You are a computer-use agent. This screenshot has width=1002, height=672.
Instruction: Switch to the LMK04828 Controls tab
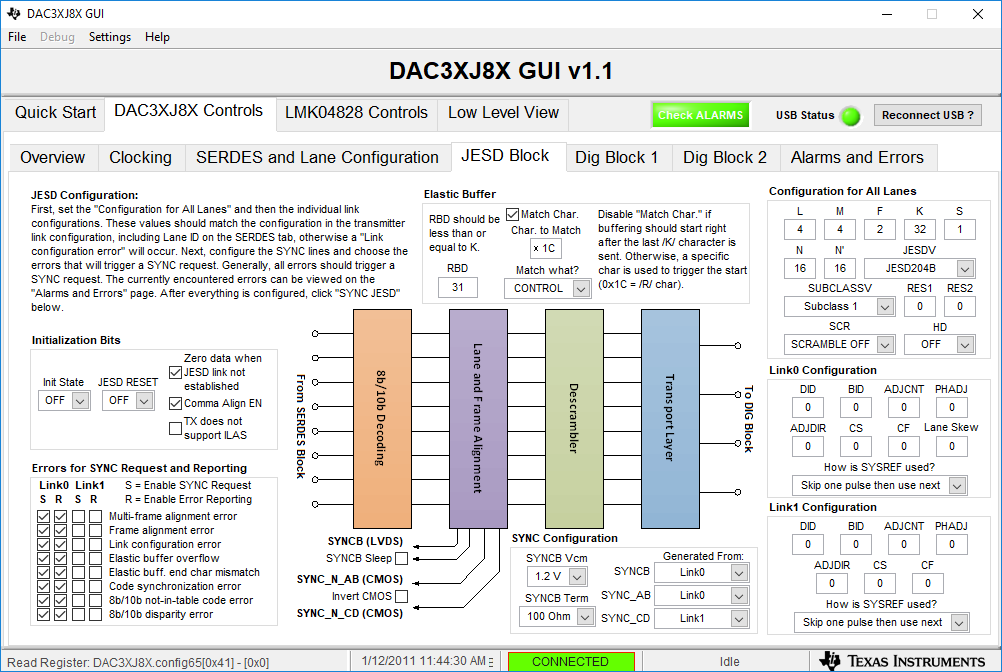tap(356, 113)
